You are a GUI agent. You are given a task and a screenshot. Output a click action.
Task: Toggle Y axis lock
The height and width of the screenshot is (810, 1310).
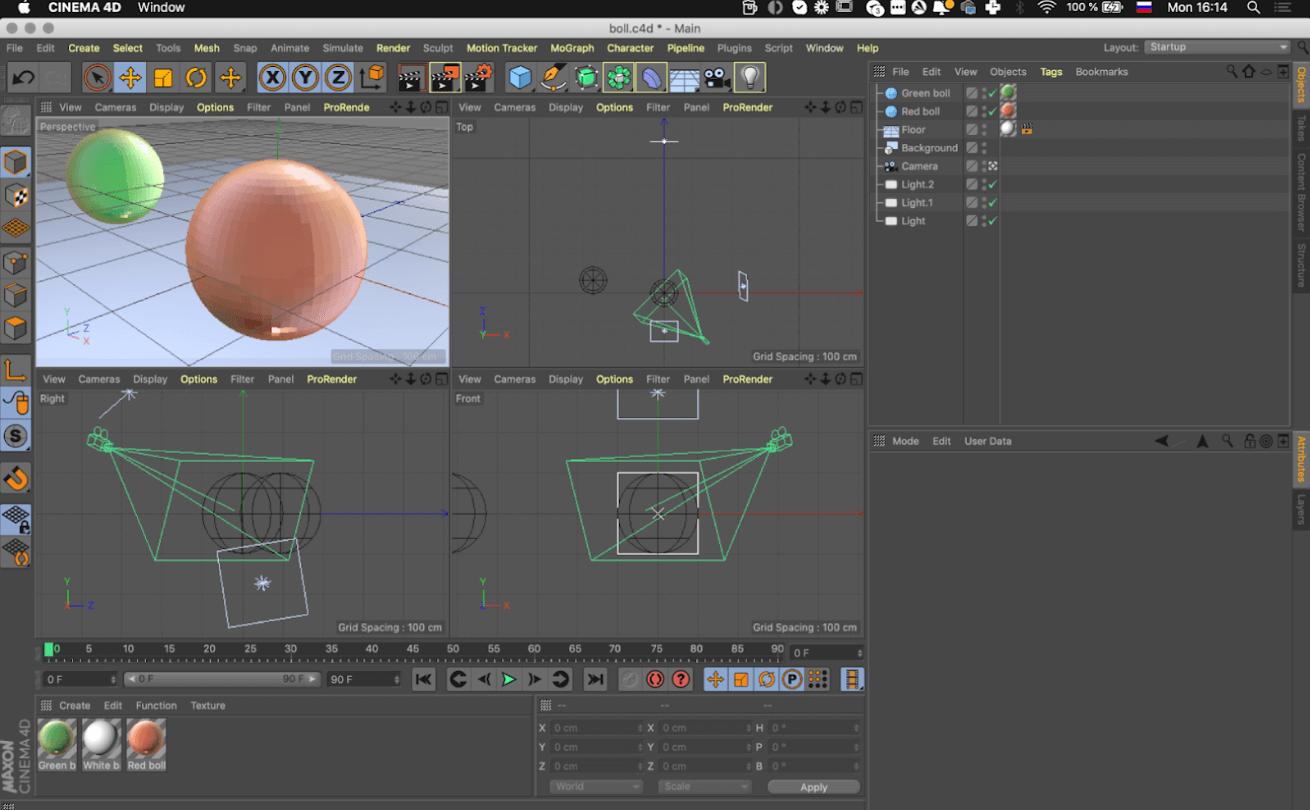click(305, 77)
